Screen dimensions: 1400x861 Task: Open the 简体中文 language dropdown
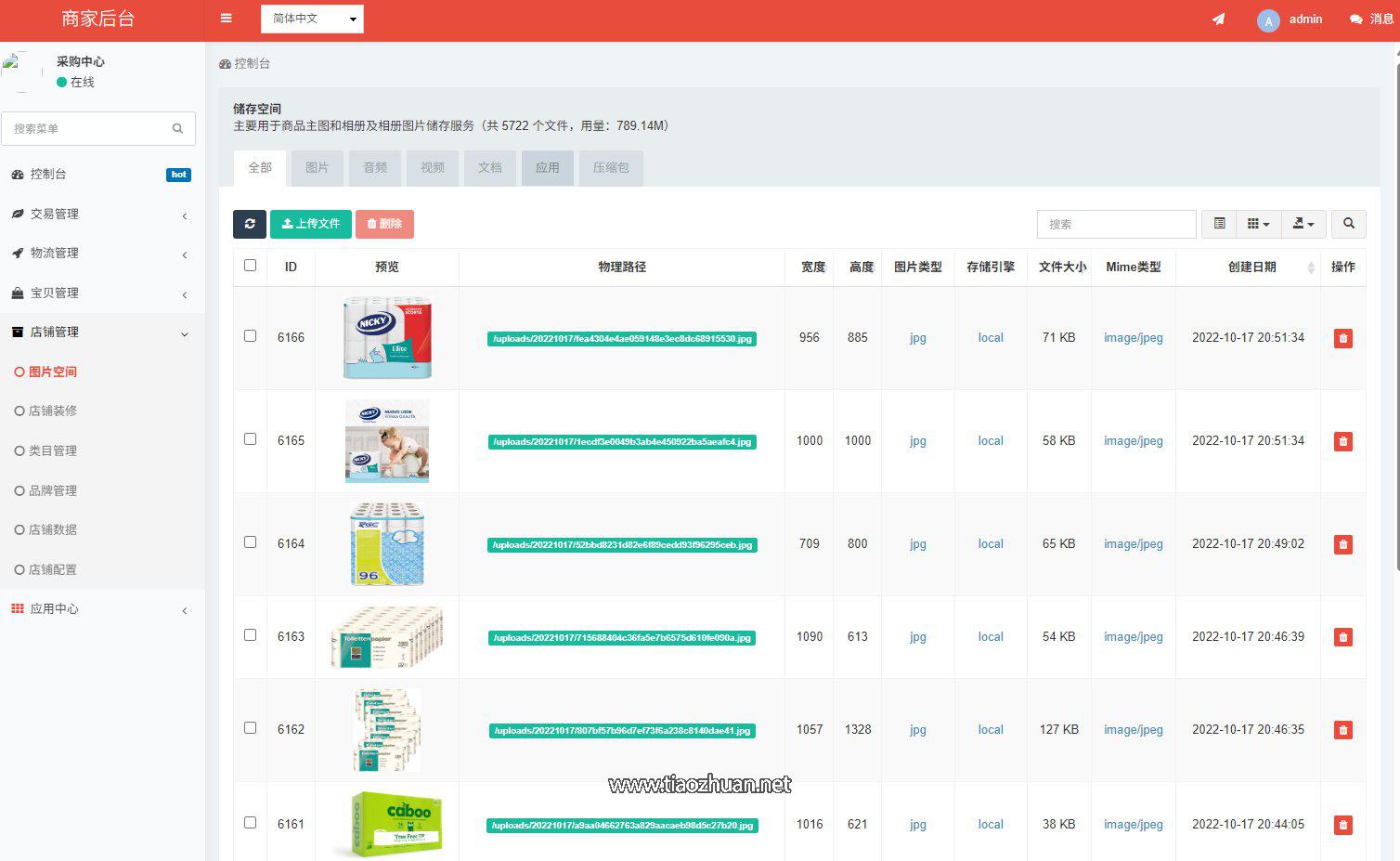pyautogui.click(x=312, y=19)
